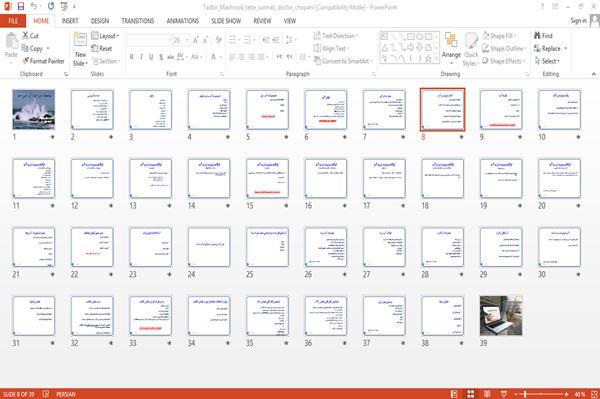Increase the font size
This screenshot has height=399, width=600.
coord(196,40)
